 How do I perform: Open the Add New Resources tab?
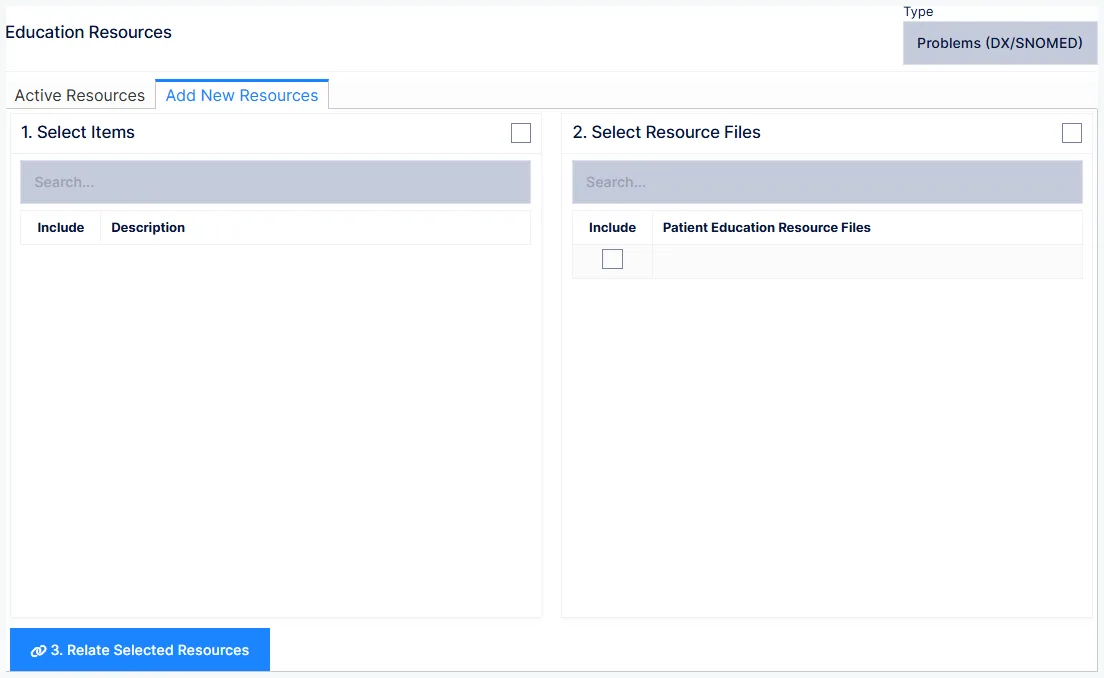(242, 95)
